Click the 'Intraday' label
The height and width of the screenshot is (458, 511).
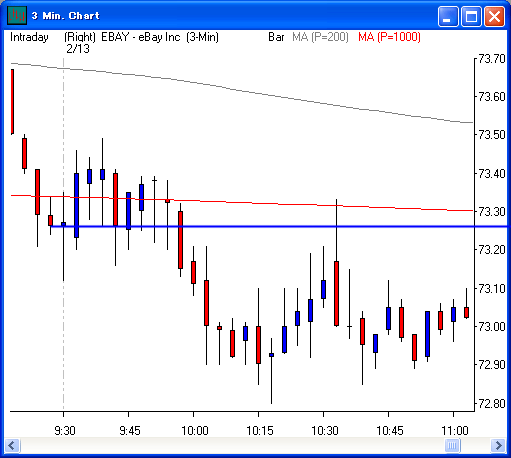(x=29, y=37)
